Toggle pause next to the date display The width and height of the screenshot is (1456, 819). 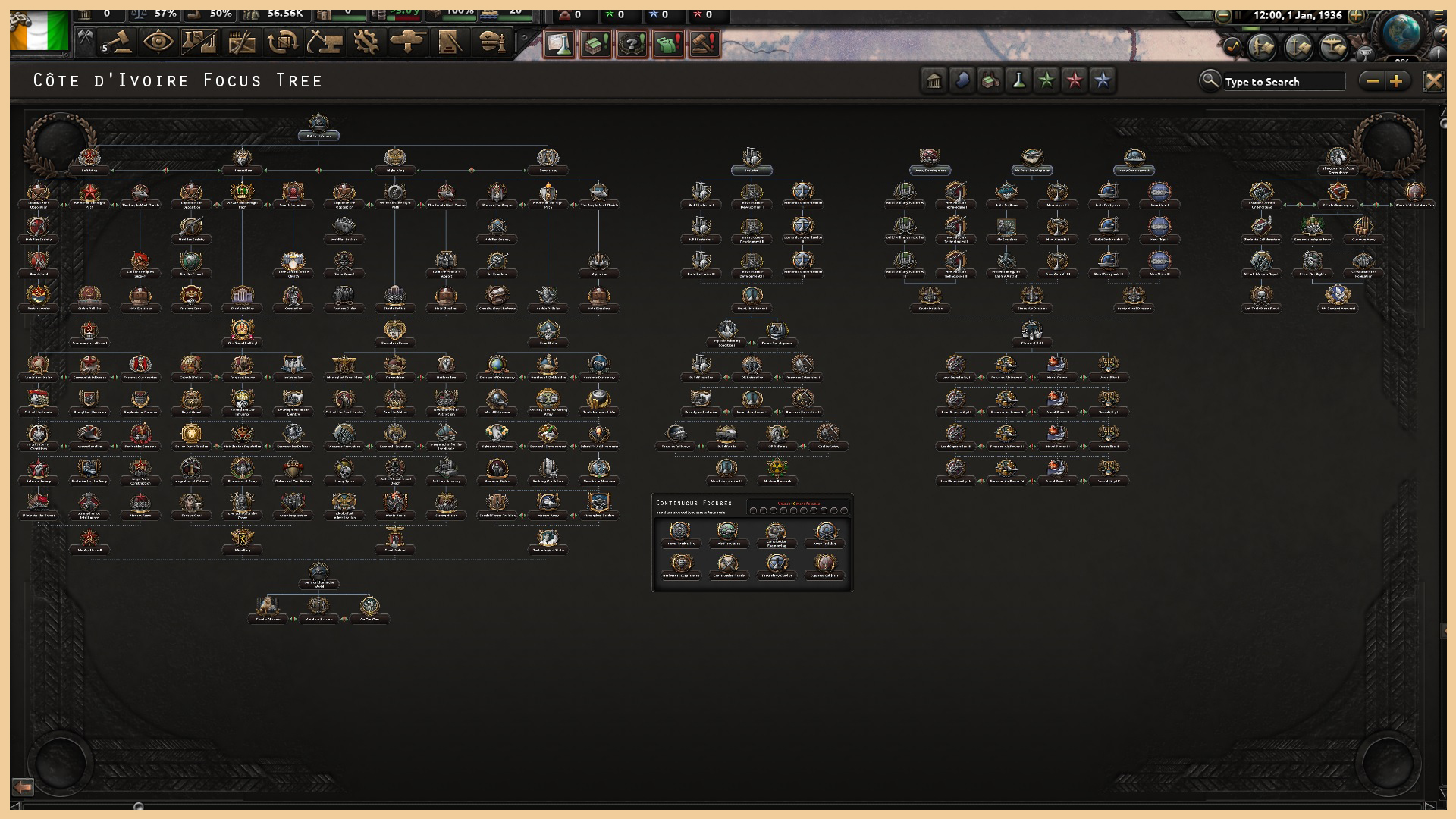(1239, 15)
